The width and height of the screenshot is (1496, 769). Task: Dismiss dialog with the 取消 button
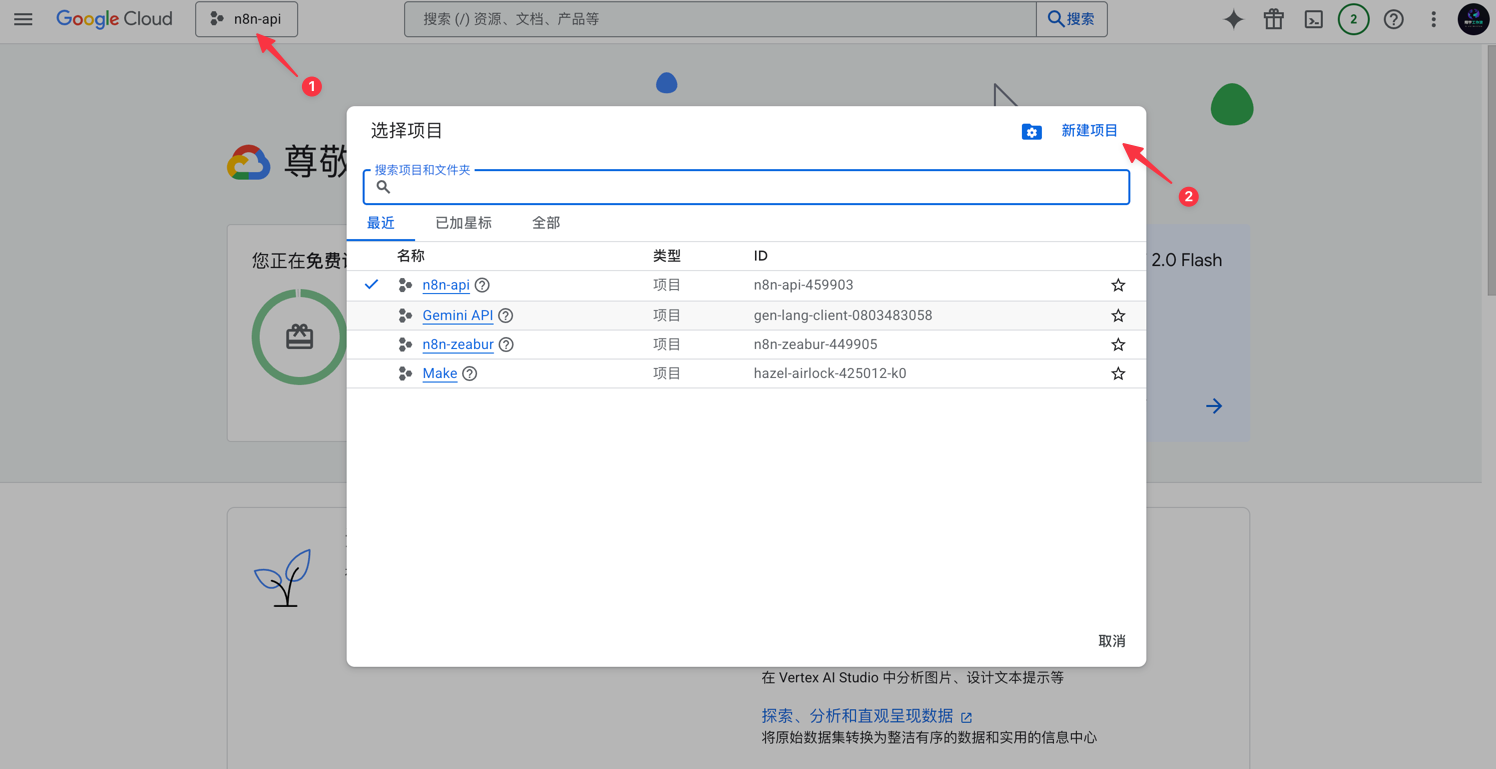tap(1112, 641)
